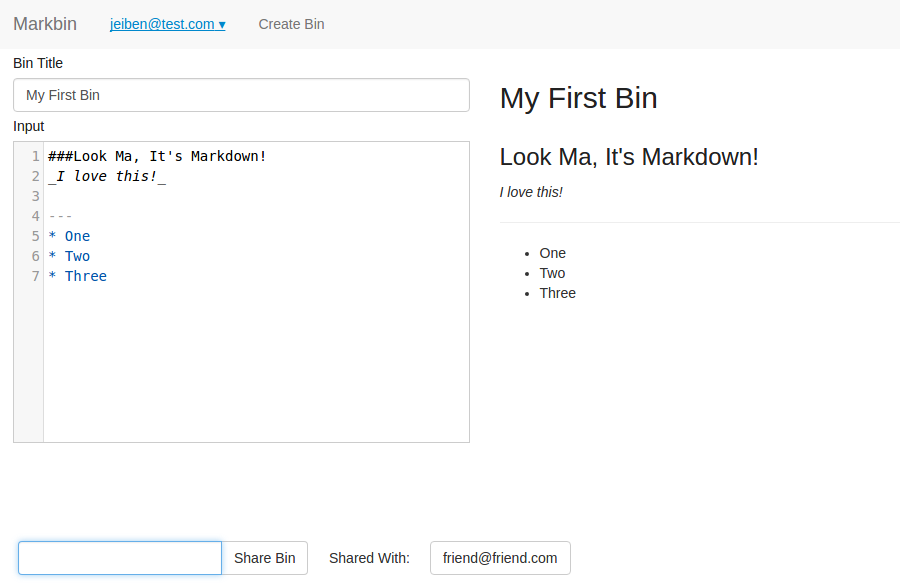The image size is (900, 585).
Task: Click the rendered 'My First Bin' heading
Action: [578, 98]
